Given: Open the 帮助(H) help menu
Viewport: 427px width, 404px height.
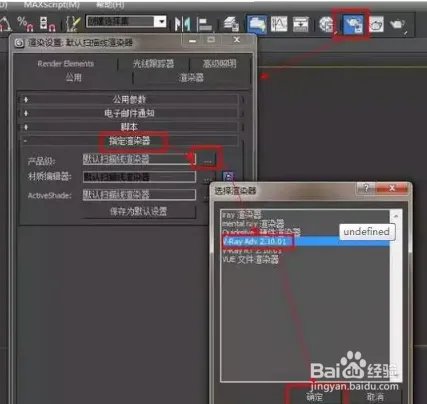Looking at the screenshot, I should click(110, 5).
